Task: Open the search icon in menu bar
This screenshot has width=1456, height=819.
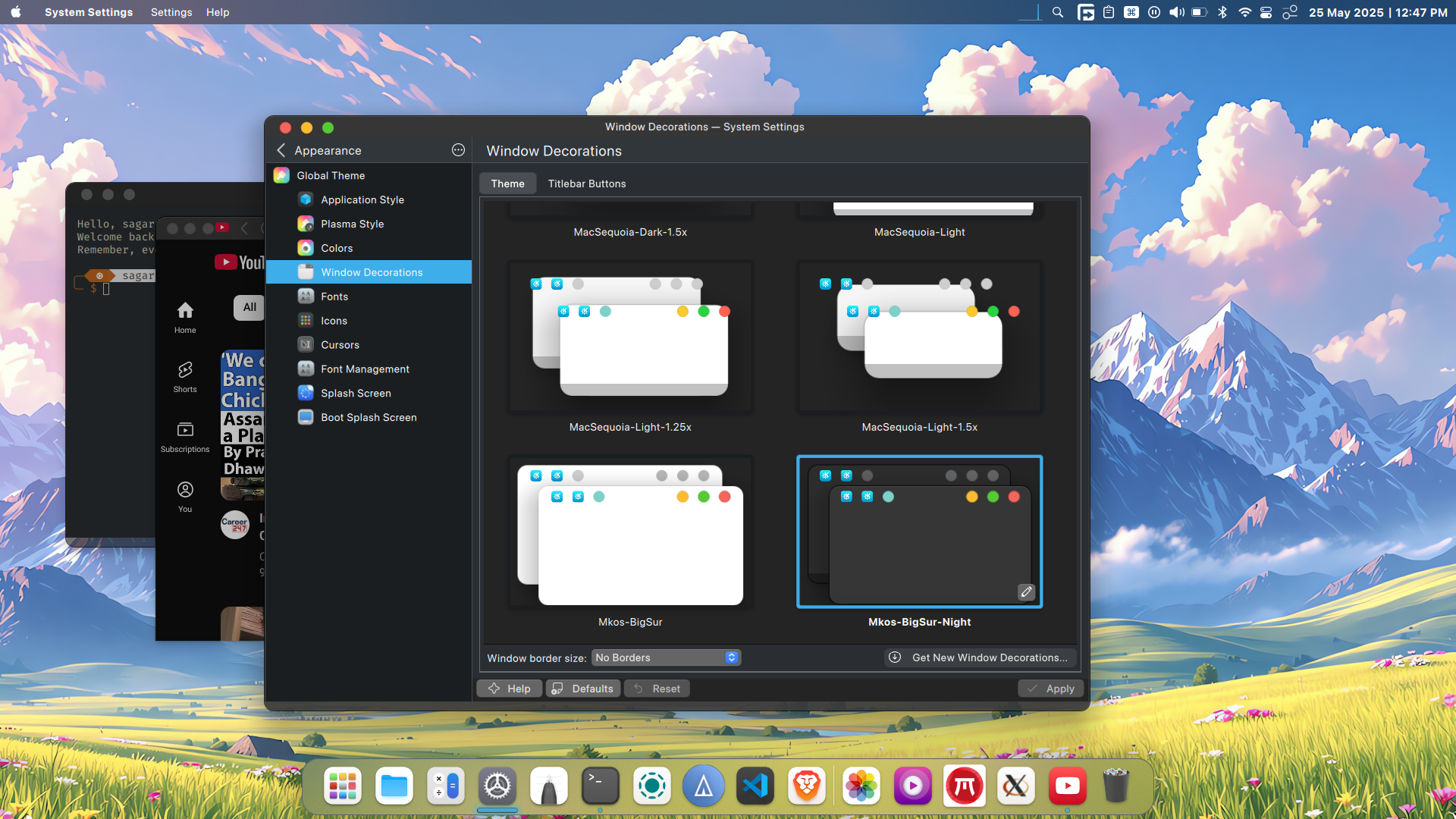Action: (1058, 12)
